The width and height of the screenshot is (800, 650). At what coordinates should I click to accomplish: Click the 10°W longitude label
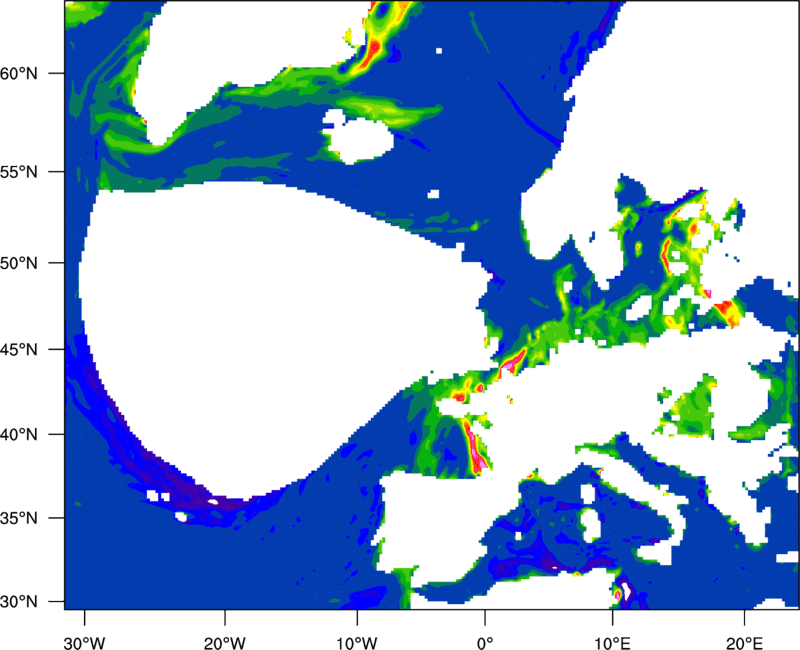(357, 643)
